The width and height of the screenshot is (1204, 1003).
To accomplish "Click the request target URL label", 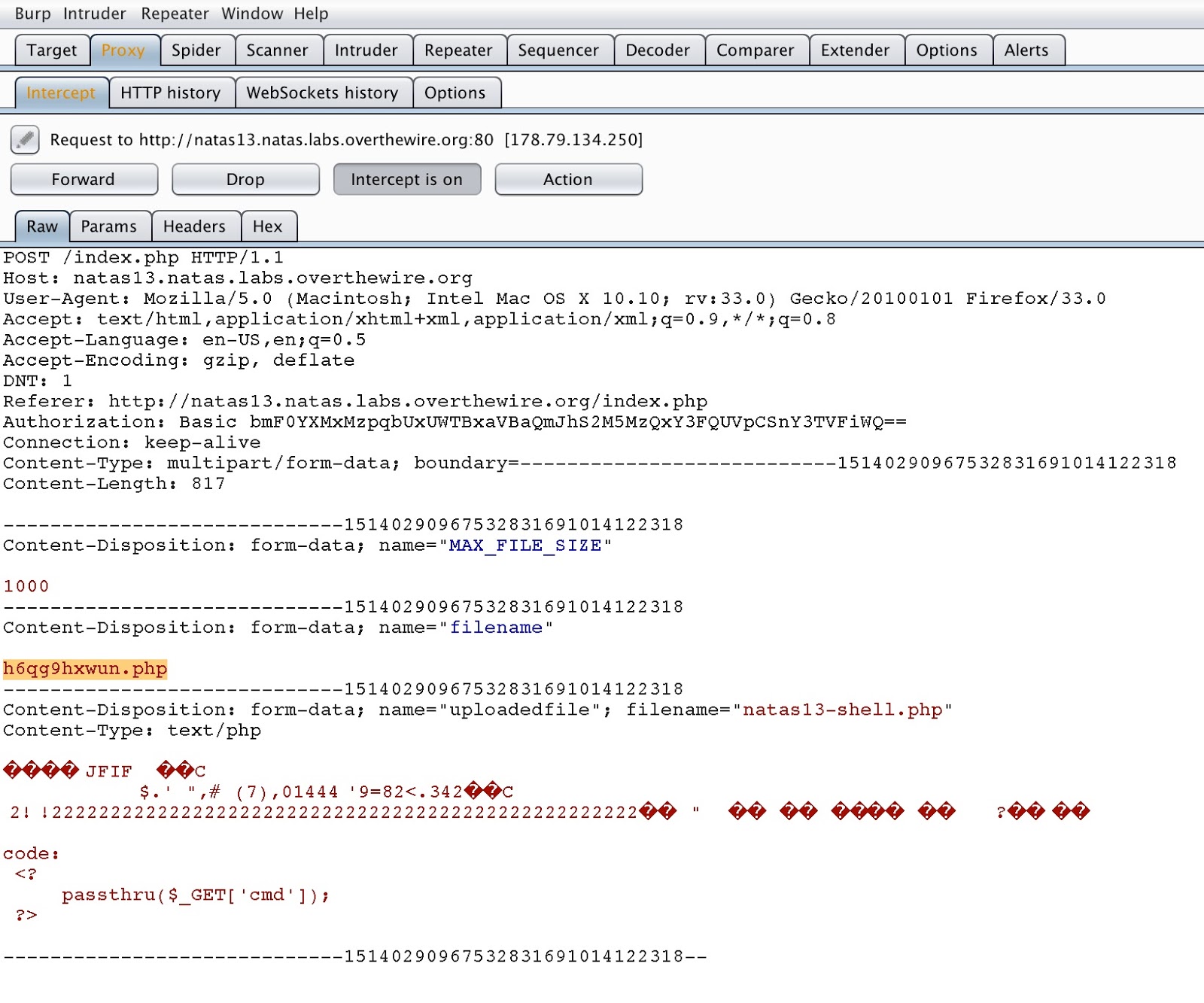I will point(346,139).
